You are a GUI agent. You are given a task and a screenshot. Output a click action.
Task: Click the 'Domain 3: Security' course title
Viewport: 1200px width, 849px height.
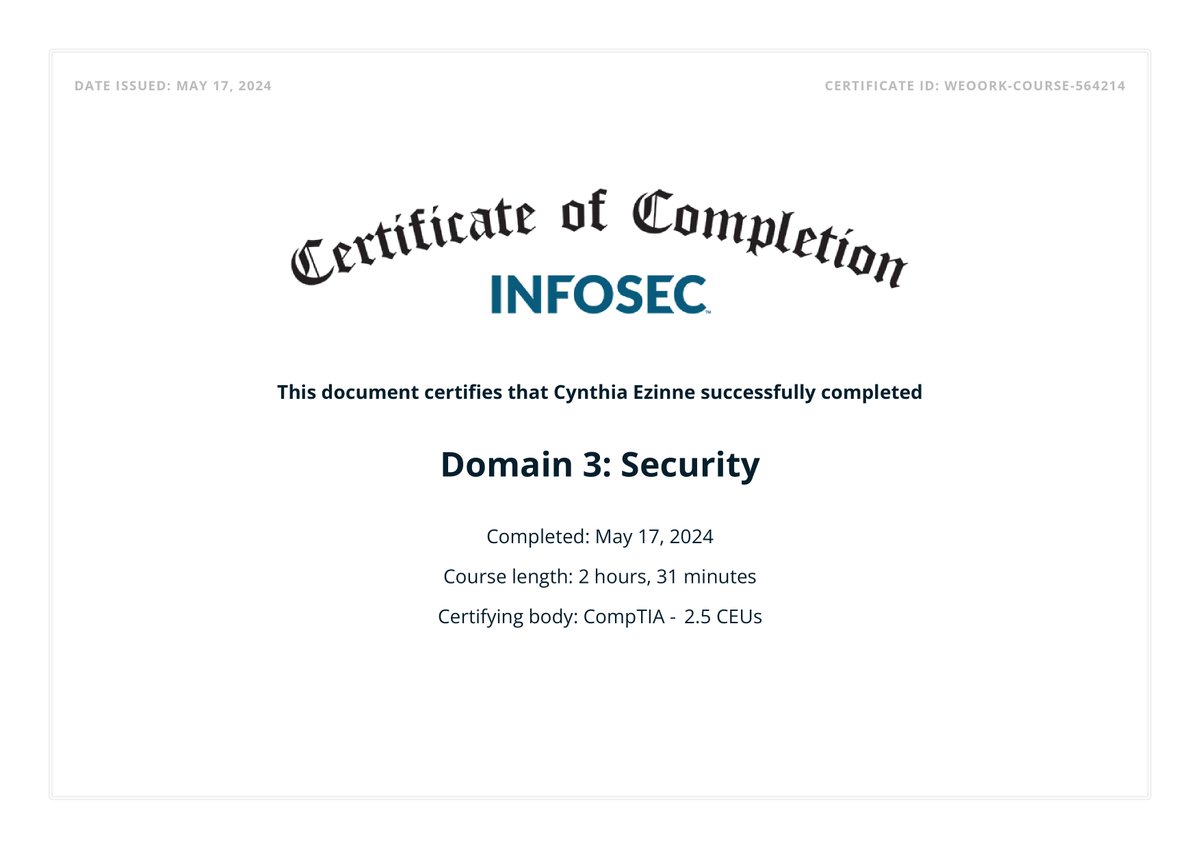coord(600,465)
